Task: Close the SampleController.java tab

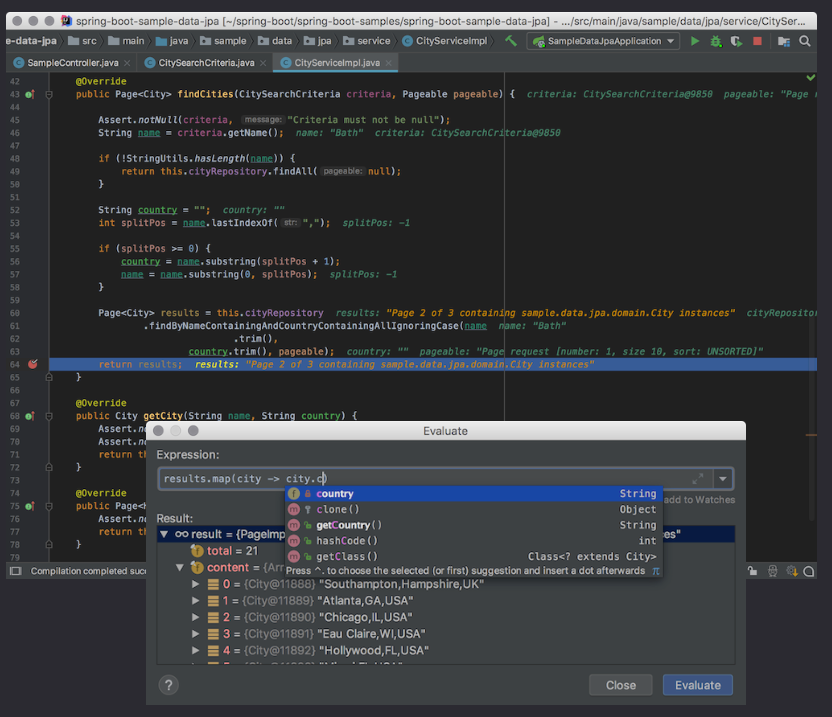Action: (x=127, y=63)
